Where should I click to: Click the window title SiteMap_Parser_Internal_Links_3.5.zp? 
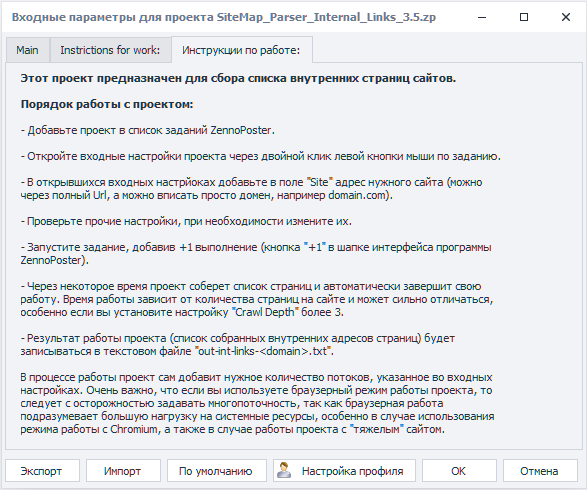(326, 17)
